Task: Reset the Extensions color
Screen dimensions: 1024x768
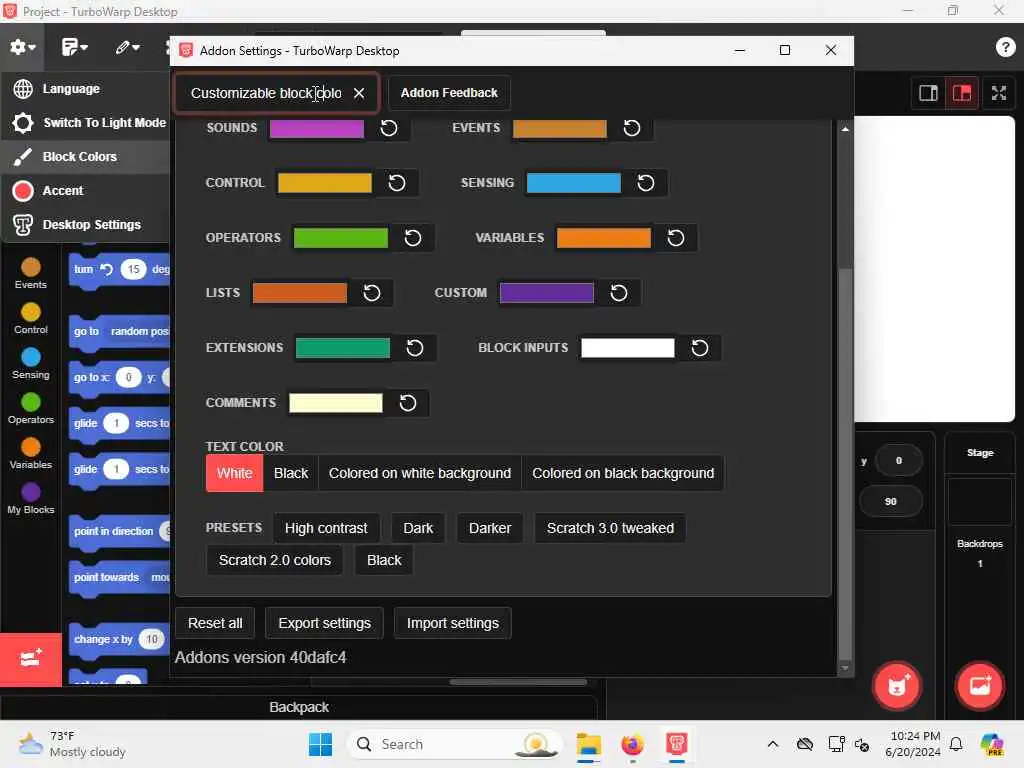Action: click(415, 347)
